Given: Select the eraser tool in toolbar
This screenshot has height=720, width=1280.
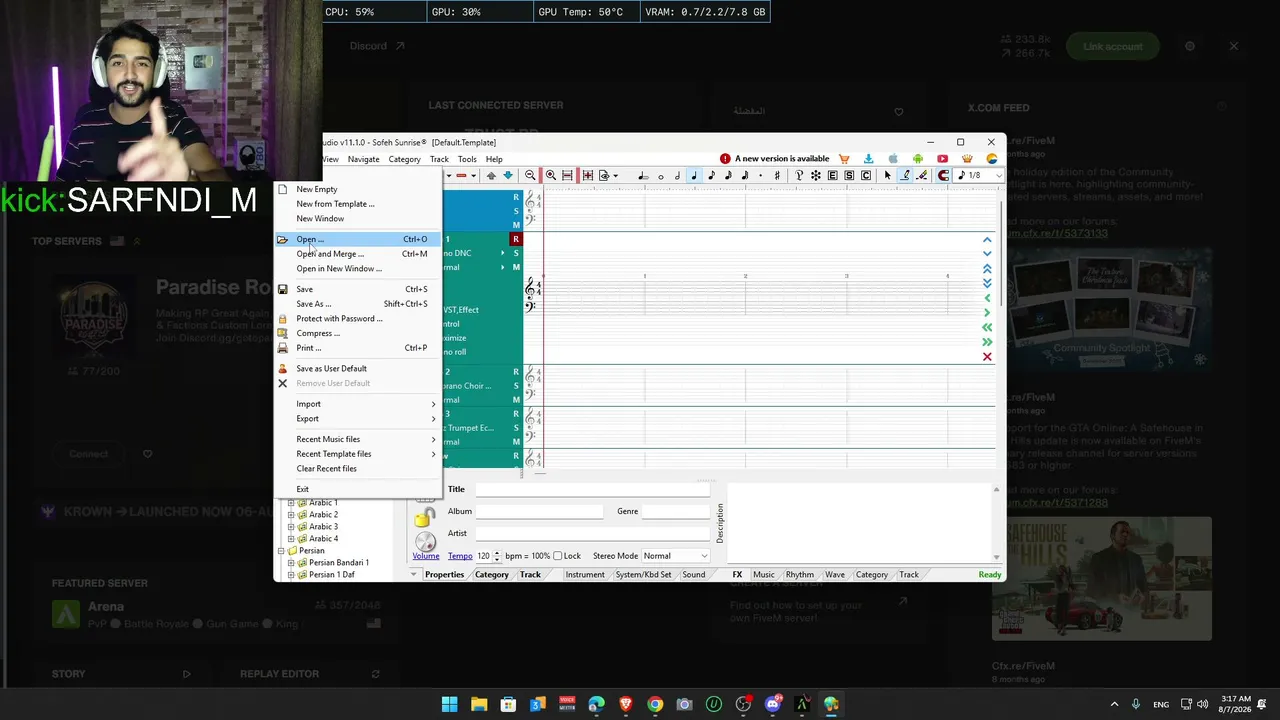Looking at the screenshot, I should (x=922, y=175).
